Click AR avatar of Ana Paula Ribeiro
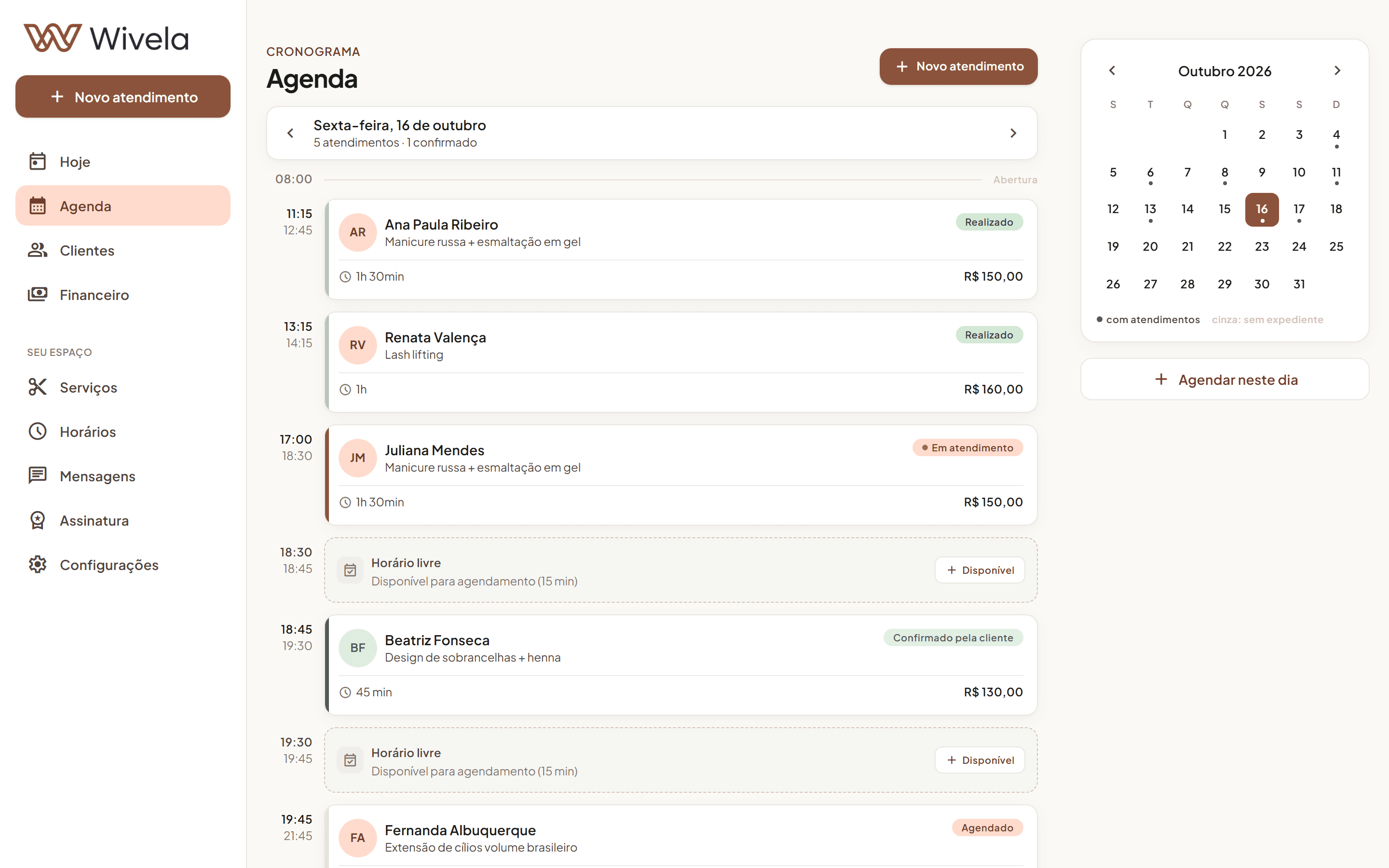Image resolution: width=1389 pixels, height=868 pixels. pos(357,232)
